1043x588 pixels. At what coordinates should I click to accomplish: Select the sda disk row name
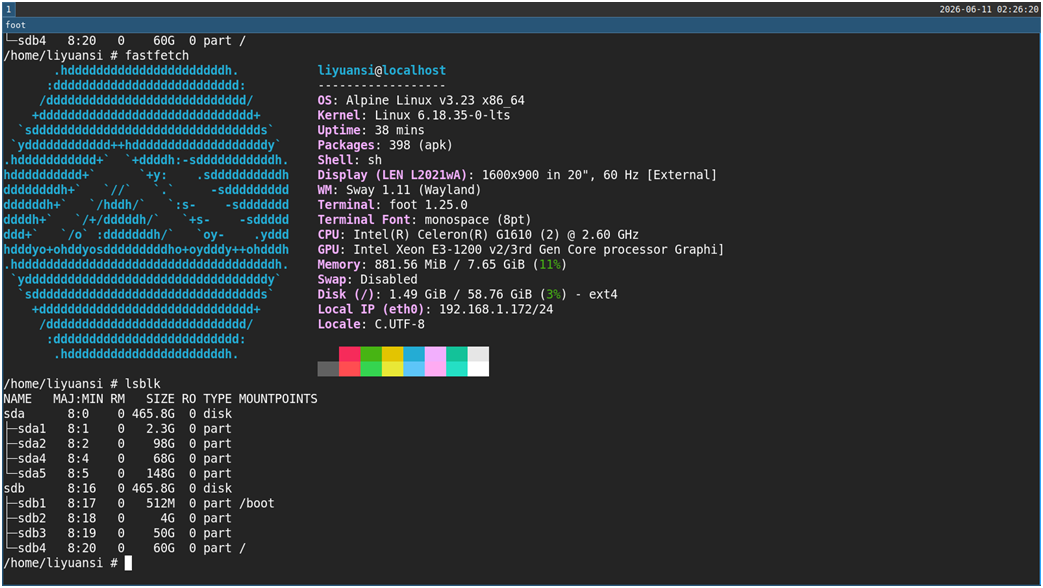pos(14,414)
